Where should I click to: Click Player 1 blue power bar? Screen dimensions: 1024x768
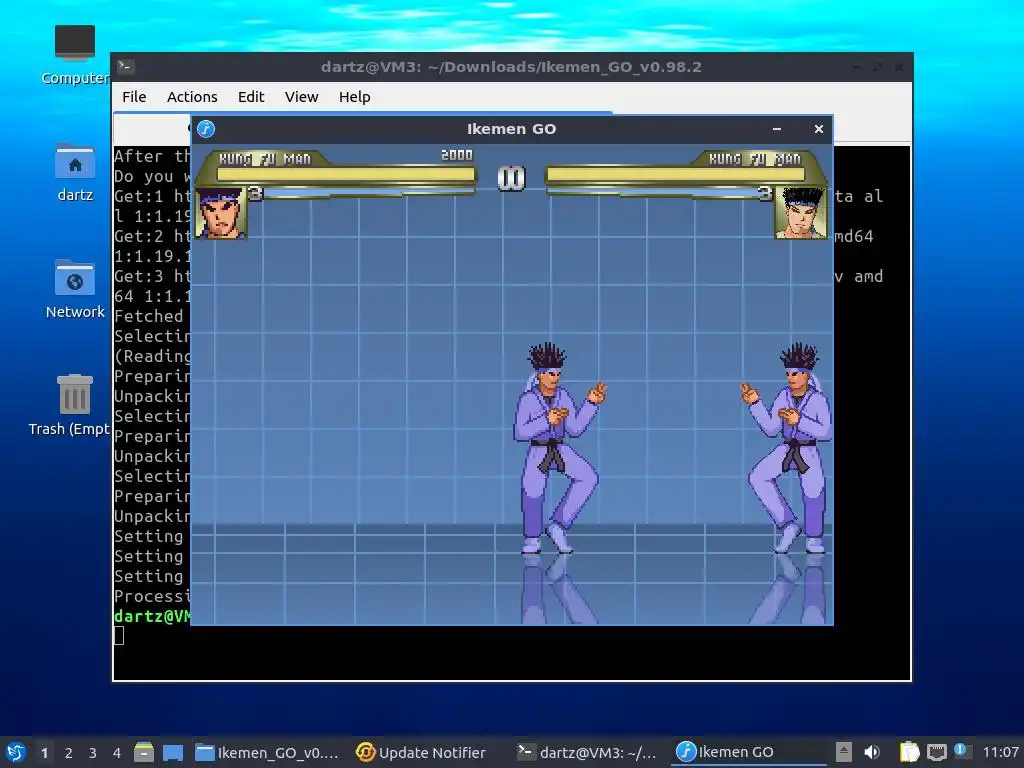click(x=369, y=192)
